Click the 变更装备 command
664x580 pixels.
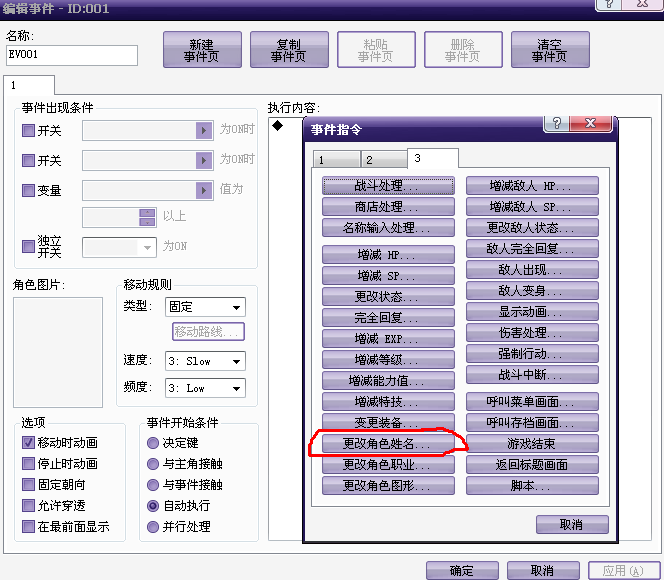click(388, 423)
